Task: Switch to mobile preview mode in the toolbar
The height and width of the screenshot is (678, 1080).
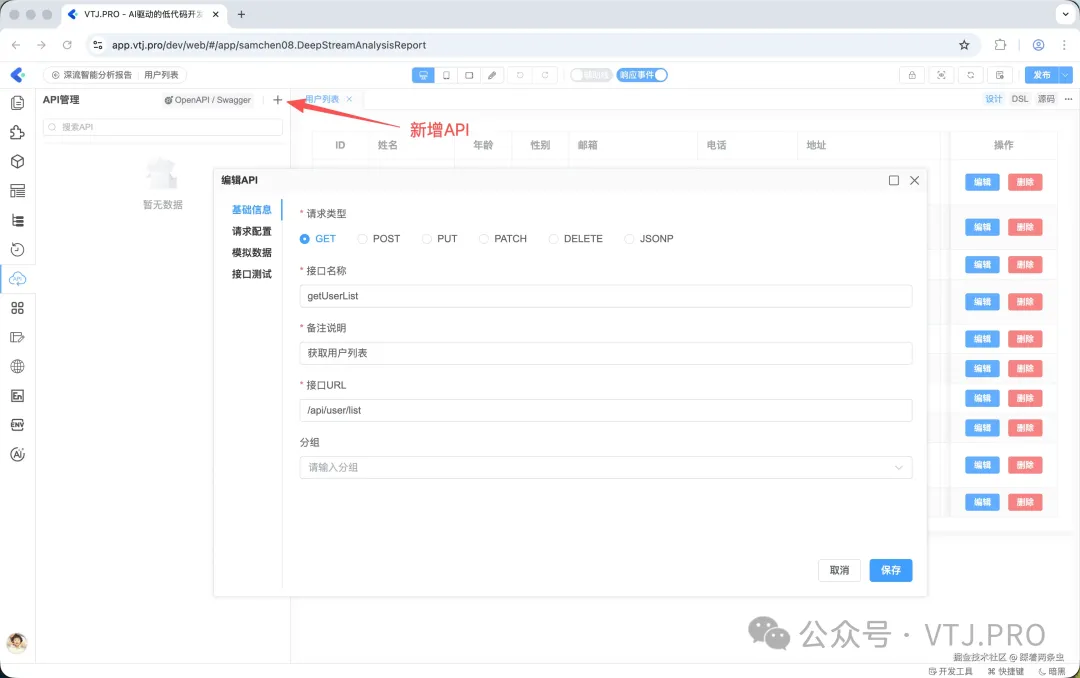Action: (445, 75)
